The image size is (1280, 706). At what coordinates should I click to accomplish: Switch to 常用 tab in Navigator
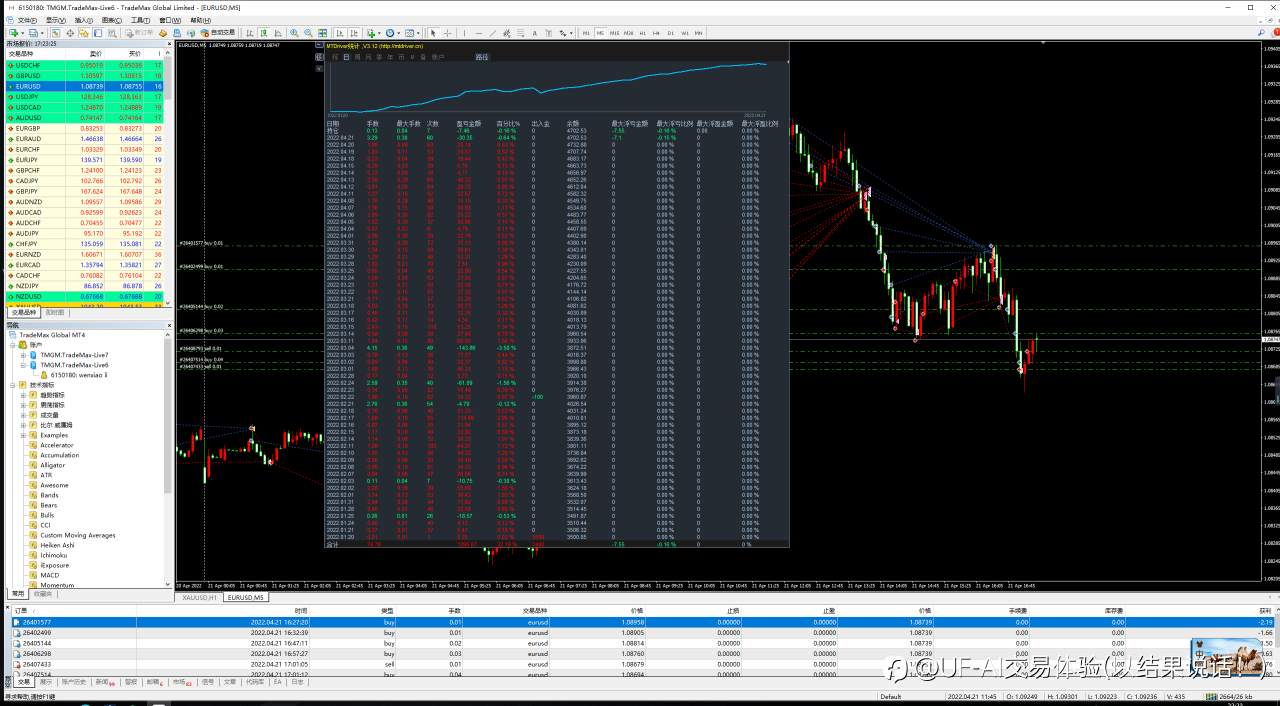click(18, 593)
